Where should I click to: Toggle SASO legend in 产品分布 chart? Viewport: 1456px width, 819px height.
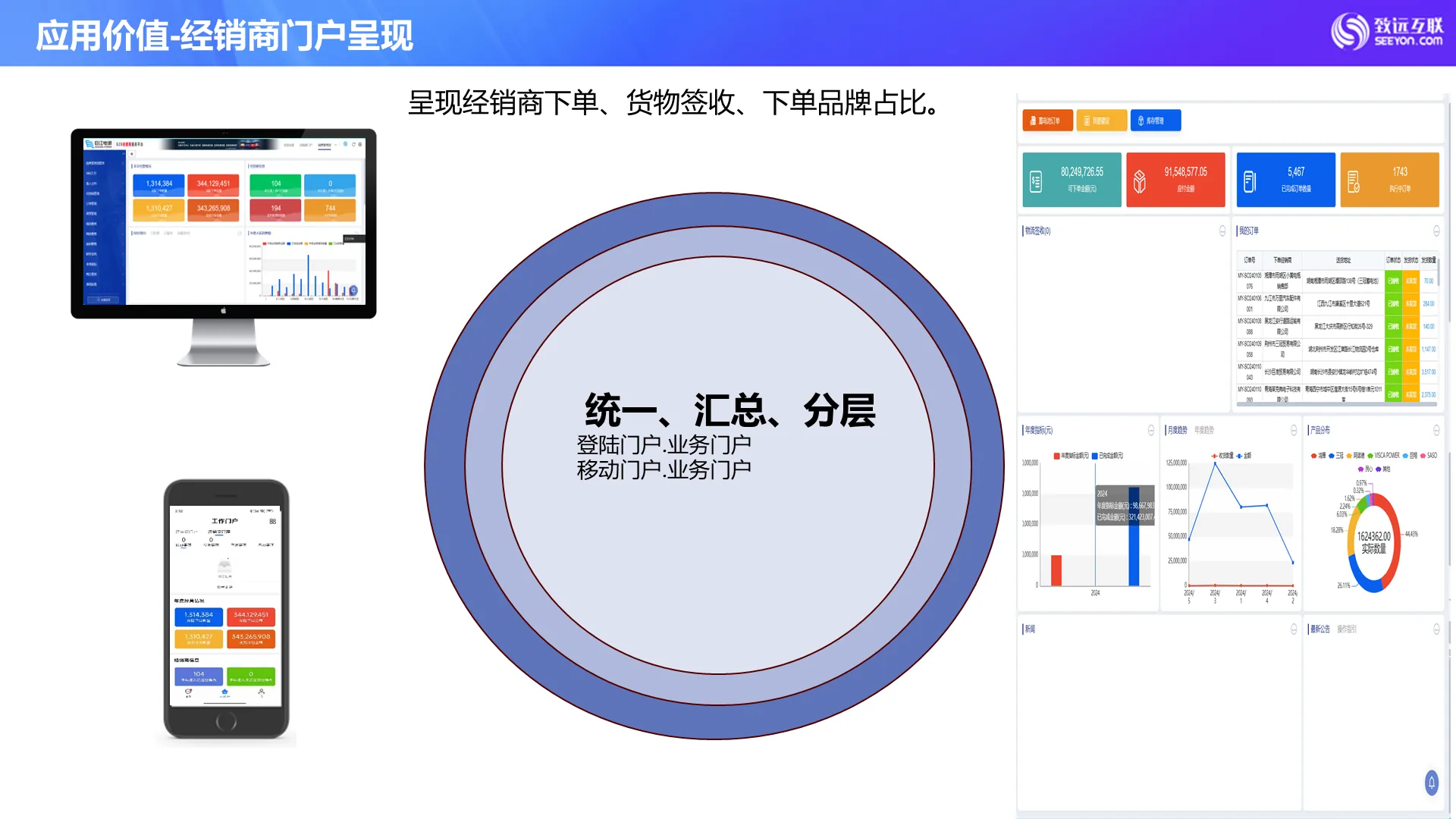[1428, 456]
